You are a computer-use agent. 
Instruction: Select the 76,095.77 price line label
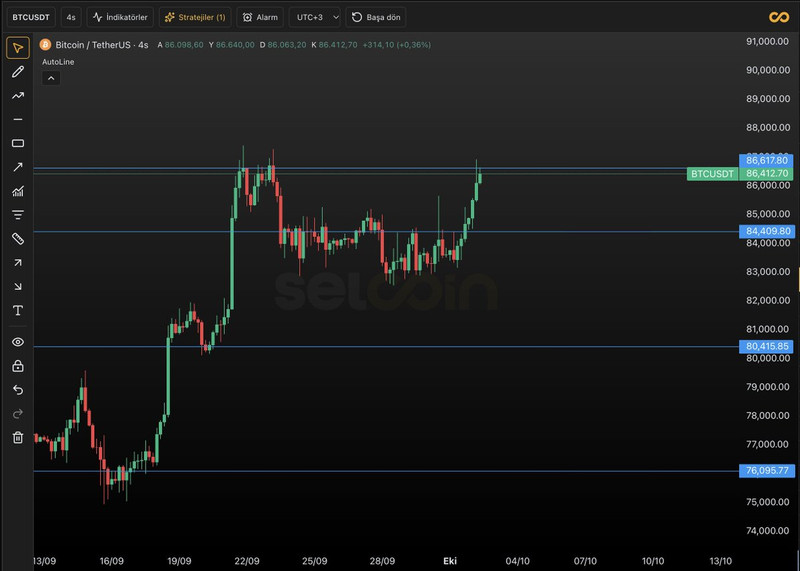coord(767,470)
